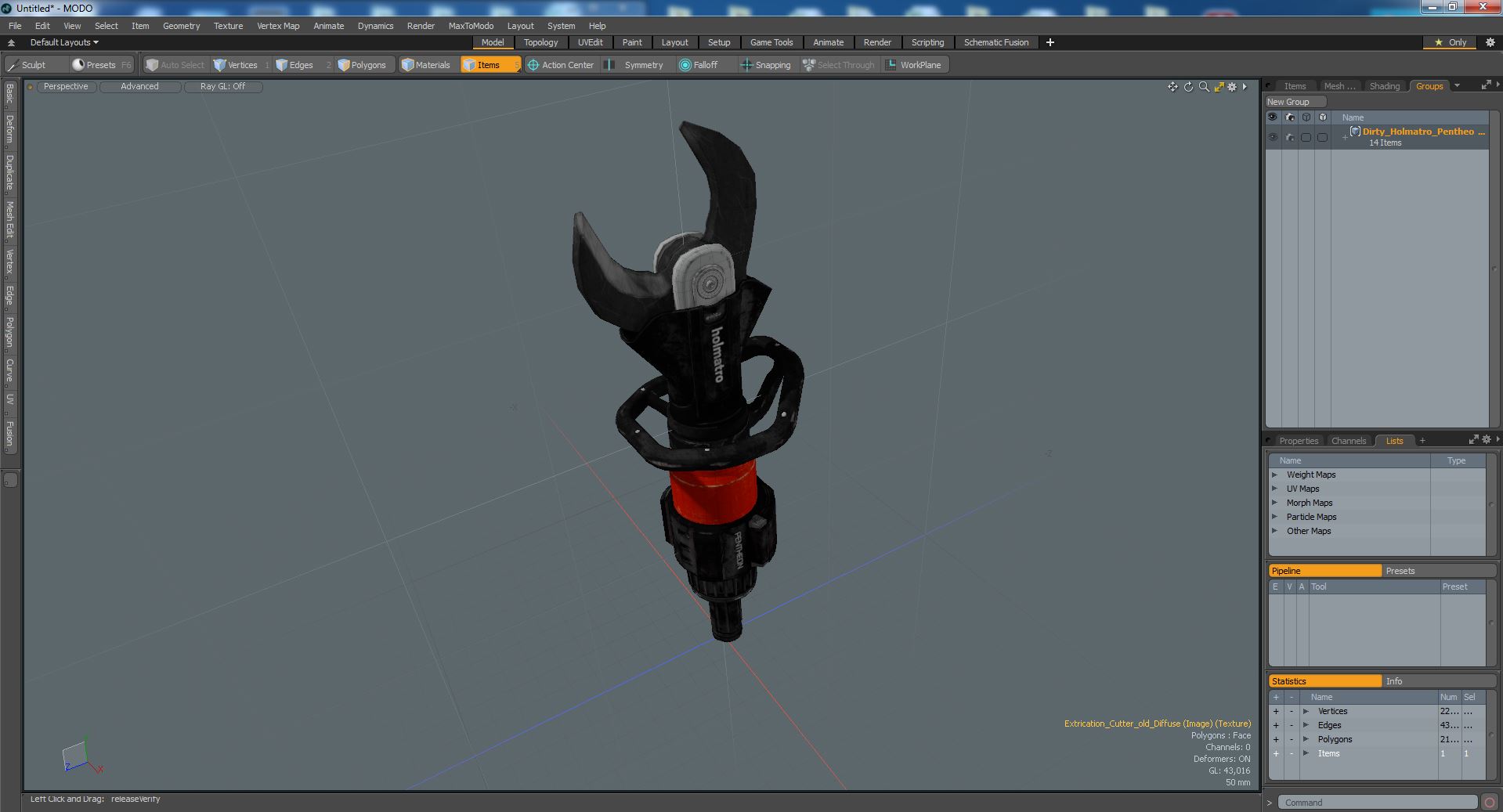Click the Advanced shading button
Image resolution: width=1503 pixels, height=812 pixels.
coord(139,86)
